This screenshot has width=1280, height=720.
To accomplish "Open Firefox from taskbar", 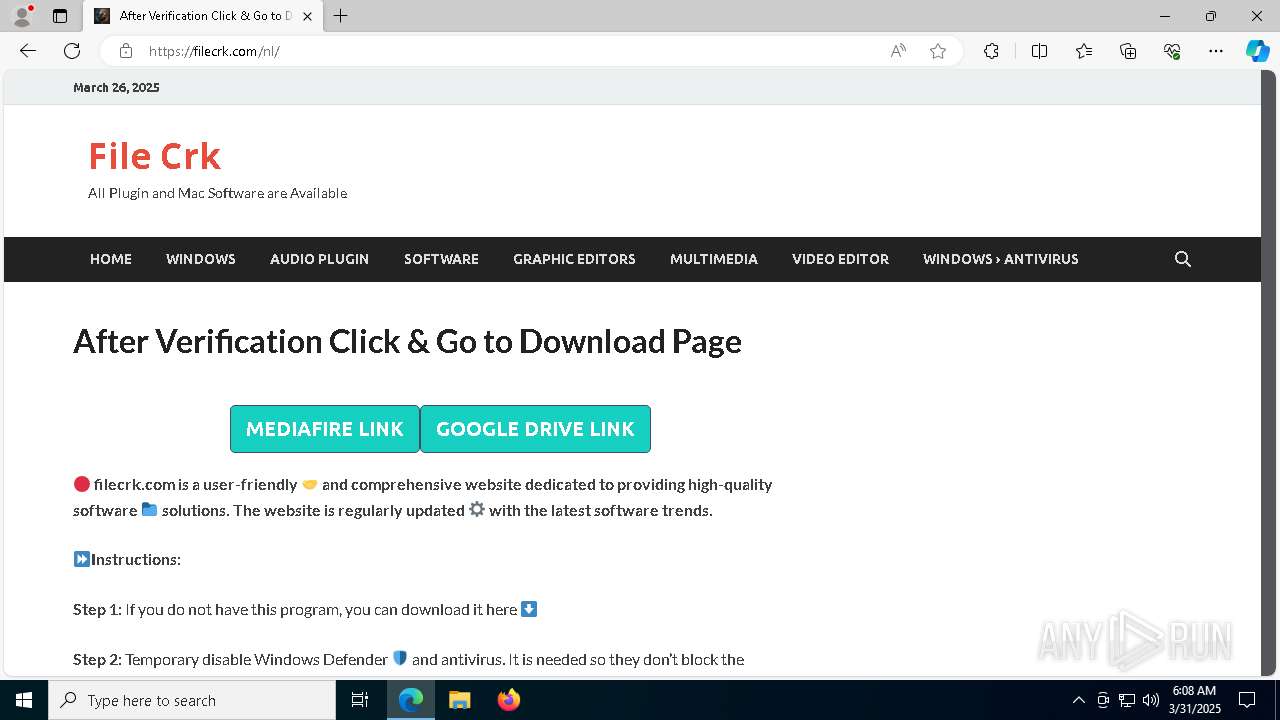I will (508, 700).
